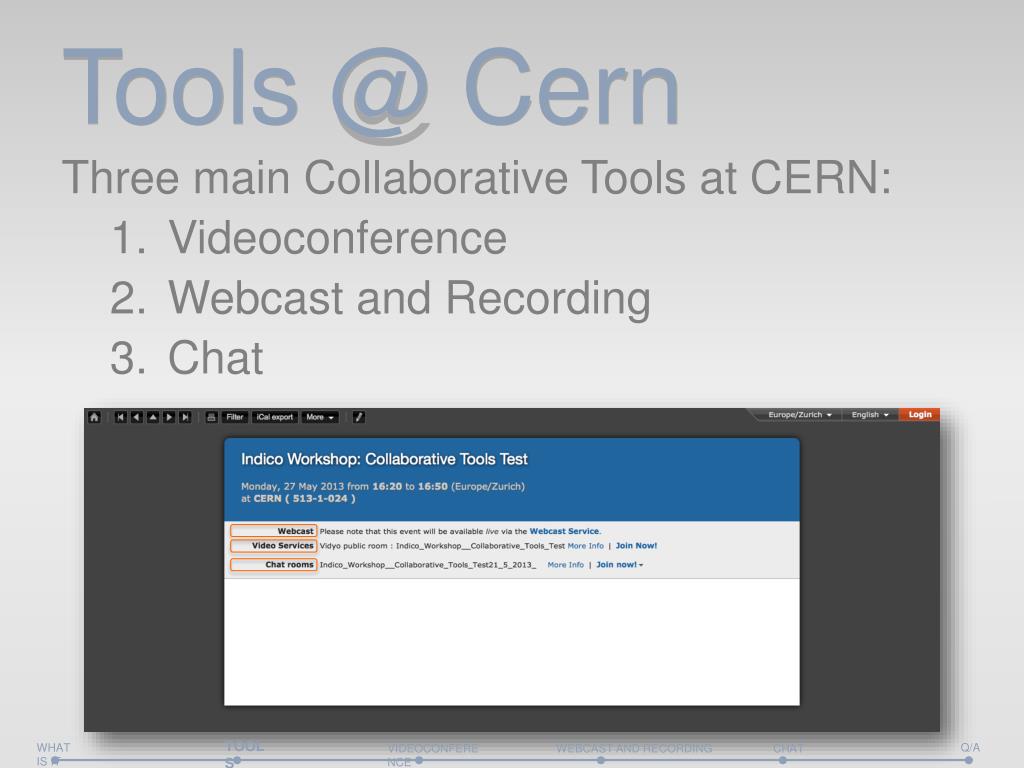Click the Indico Workshop event title
The height and width of the screenshot is (768, 1024).
pos(384,460)
